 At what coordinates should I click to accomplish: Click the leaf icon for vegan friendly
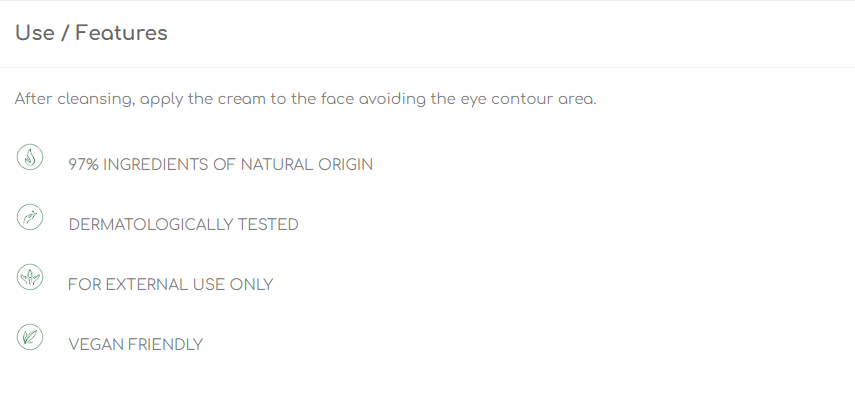point(30,337)
